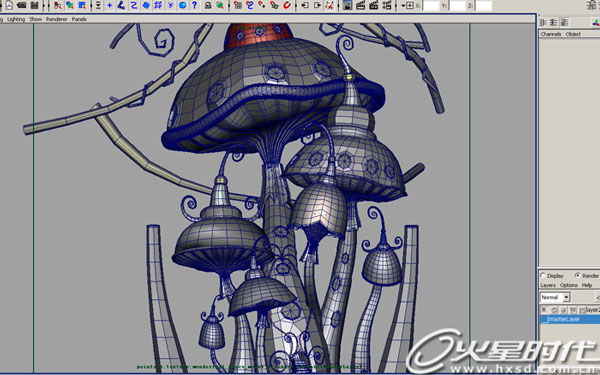This screenshot has height=375, width=600.
Task: Enable select by hierarchy mode
Action: (x=57, y=5)
